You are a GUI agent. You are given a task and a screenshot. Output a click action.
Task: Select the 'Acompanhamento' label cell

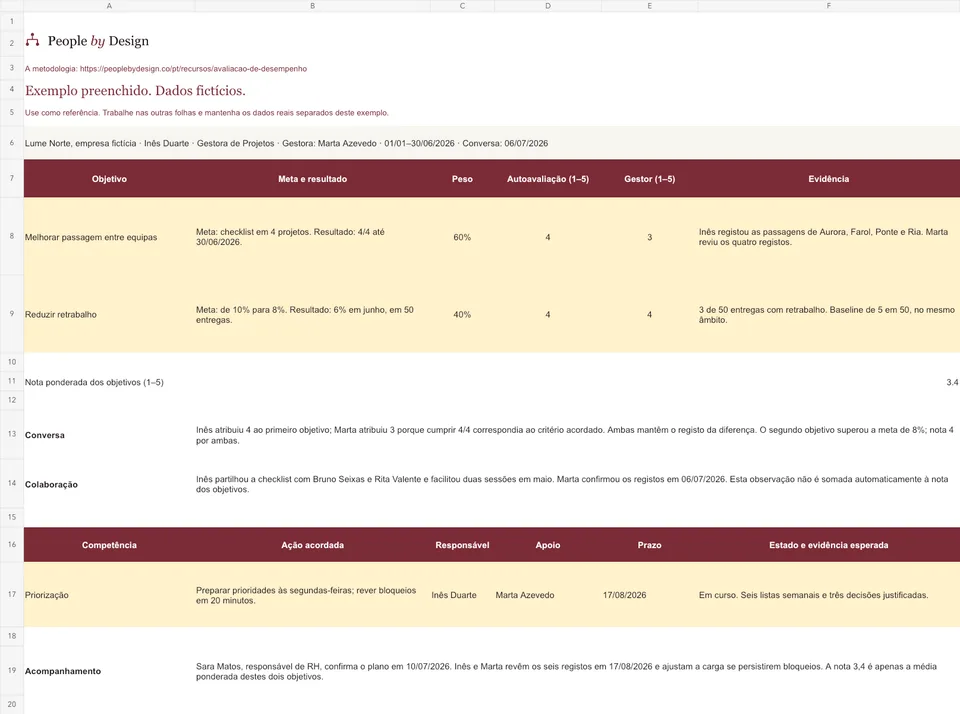click(x=109, y=671)
